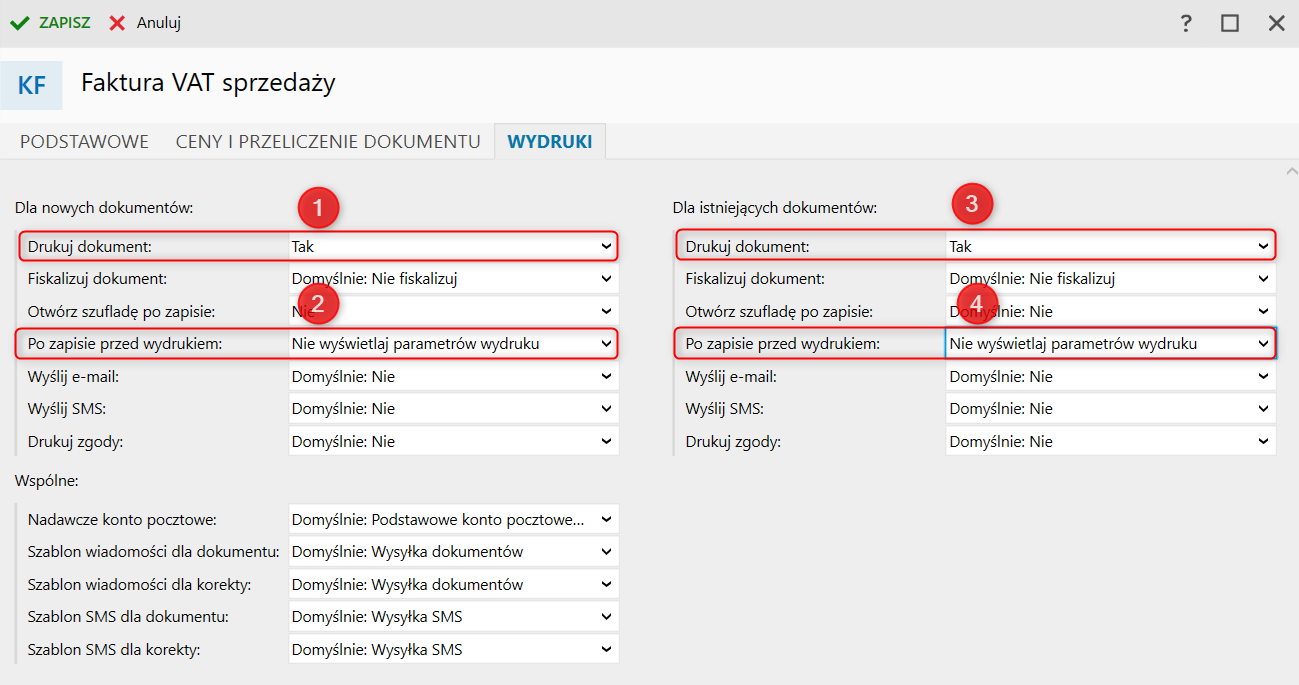Screen dimensions: 1299x685
Task: Click the scroll-up arrow of the form scrollbar
Action: [x=1290, y=172]
